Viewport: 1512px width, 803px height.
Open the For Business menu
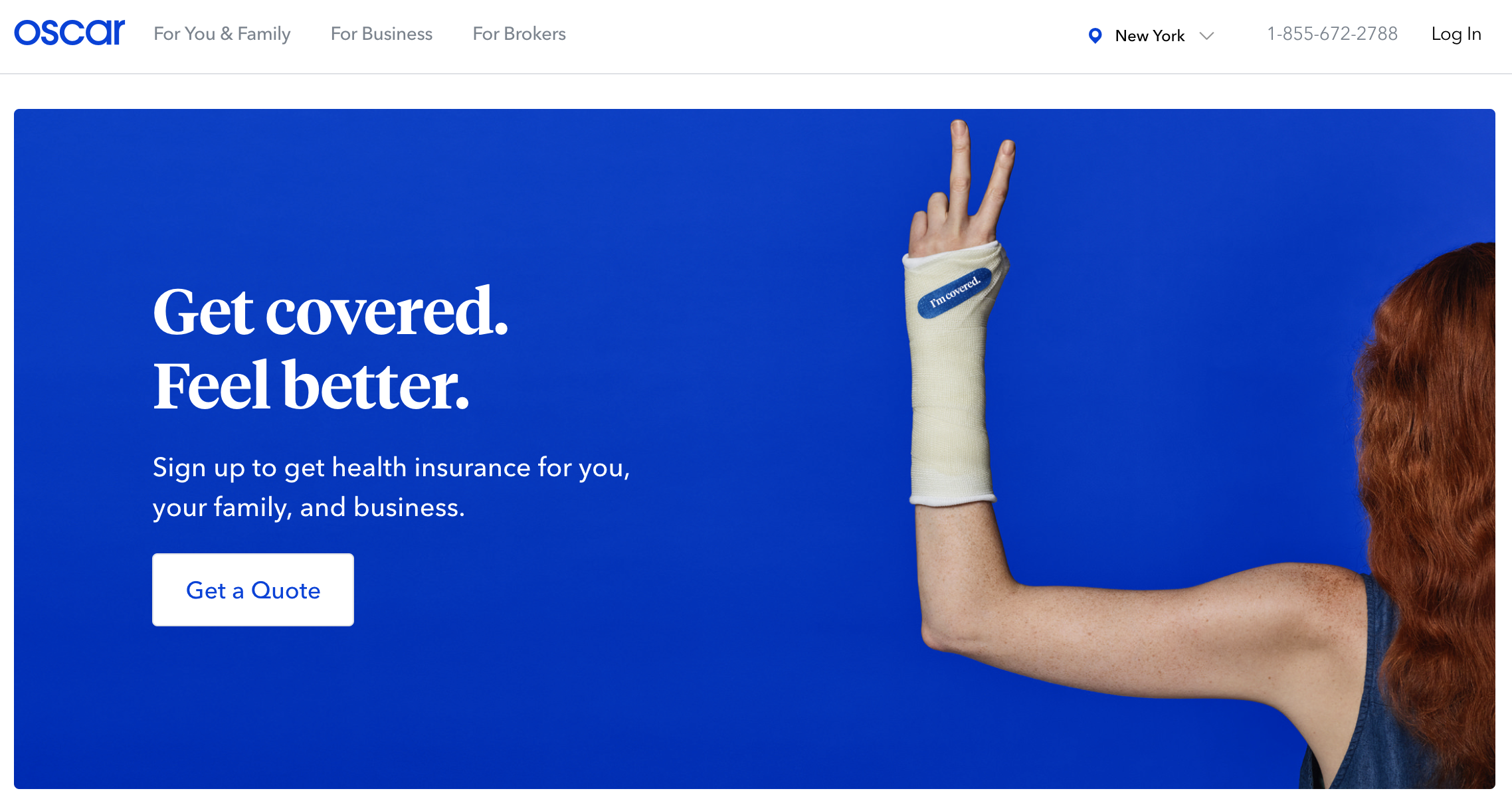pyautogui.click(x=381, y=34)
